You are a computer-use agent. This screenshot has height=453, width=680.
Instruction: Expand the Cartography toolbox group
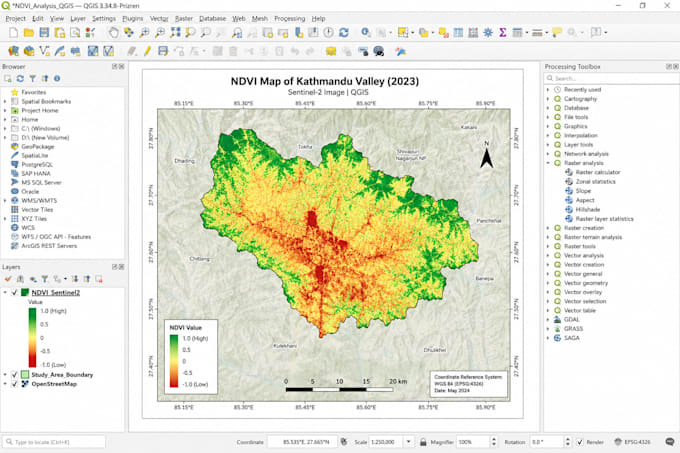point(548,99)
